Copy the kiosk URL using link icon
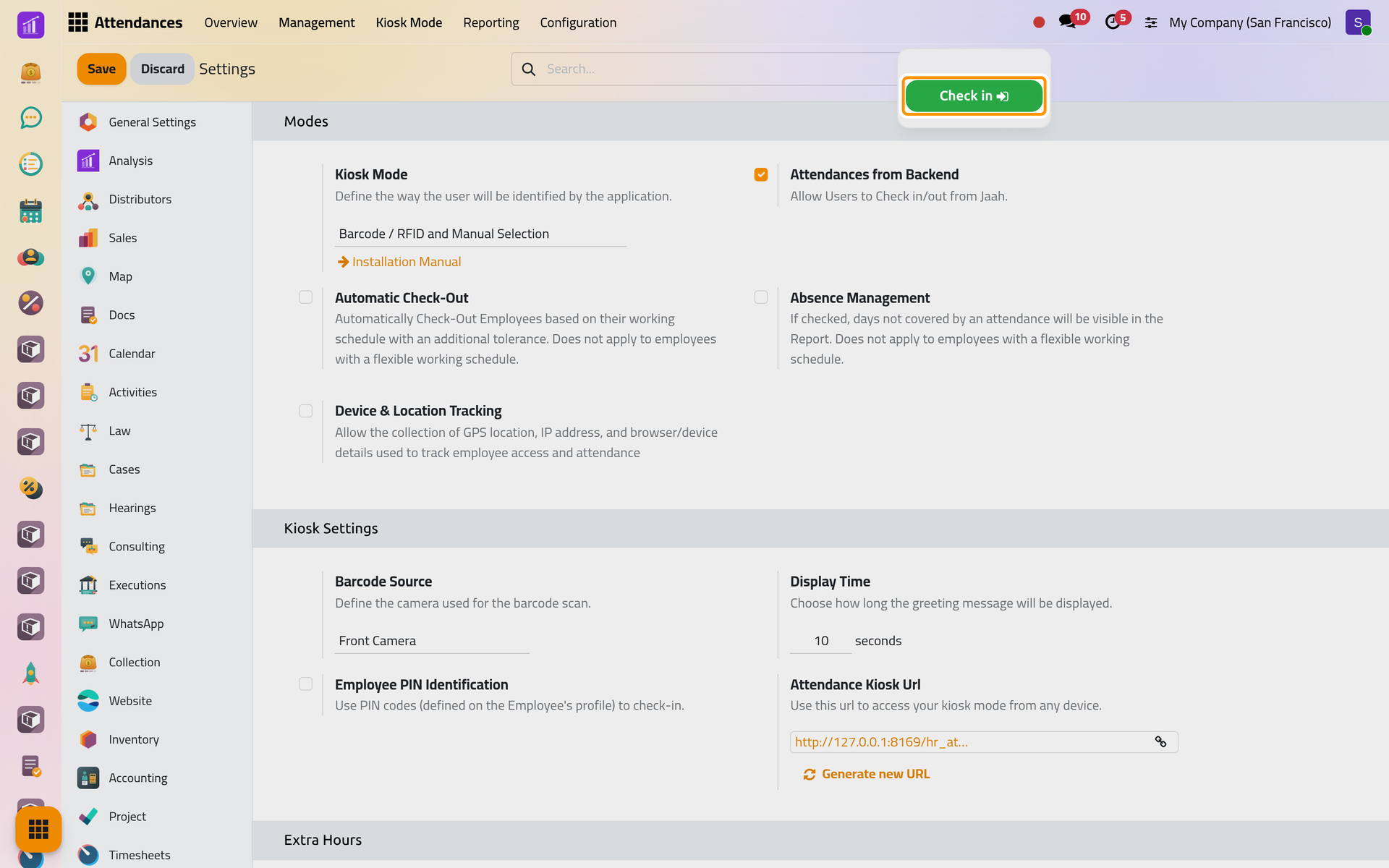 (1160, 742)
